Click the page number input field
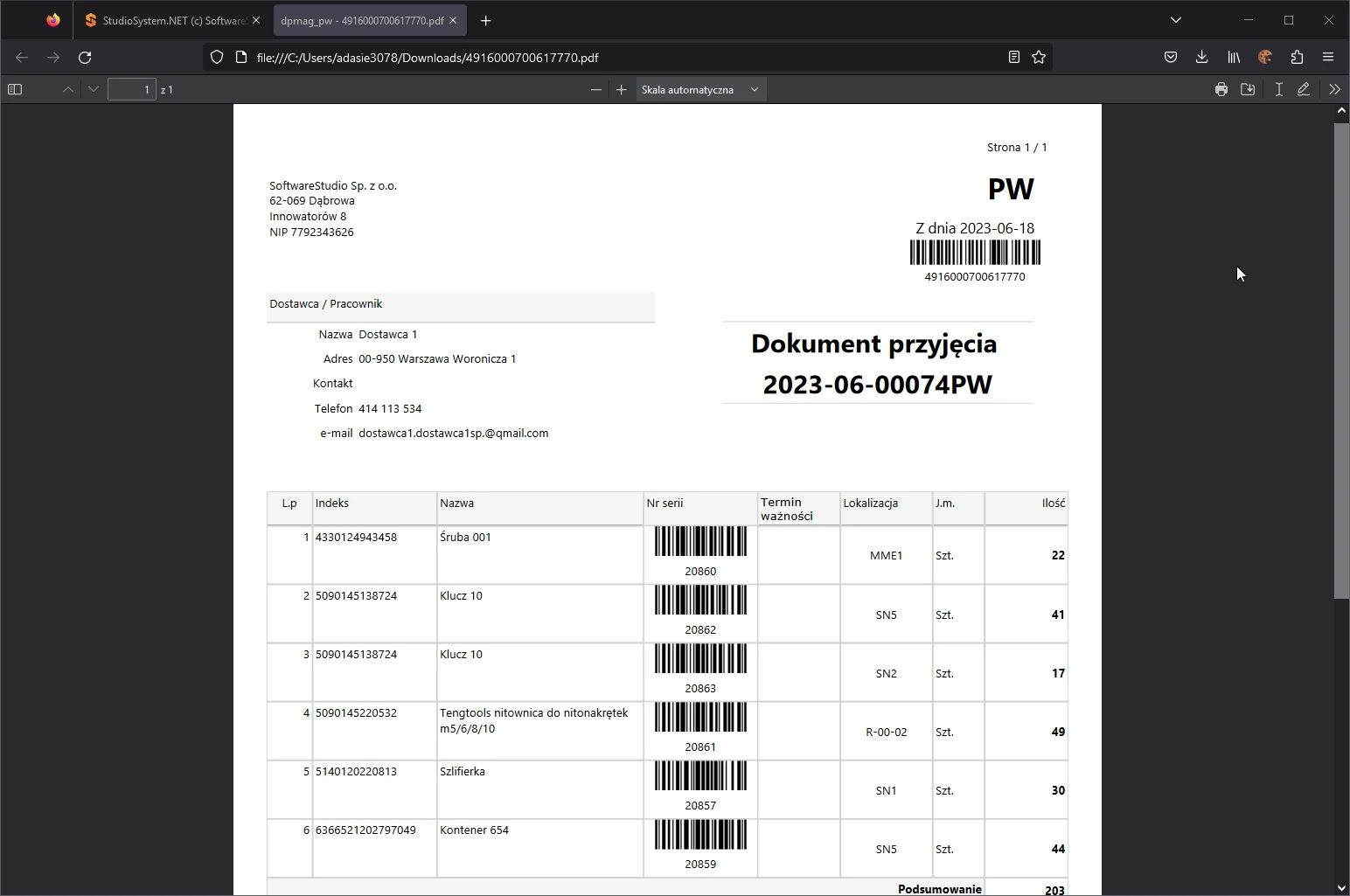This screenshot has width=1350, height=896. click(x=131, y=89)
